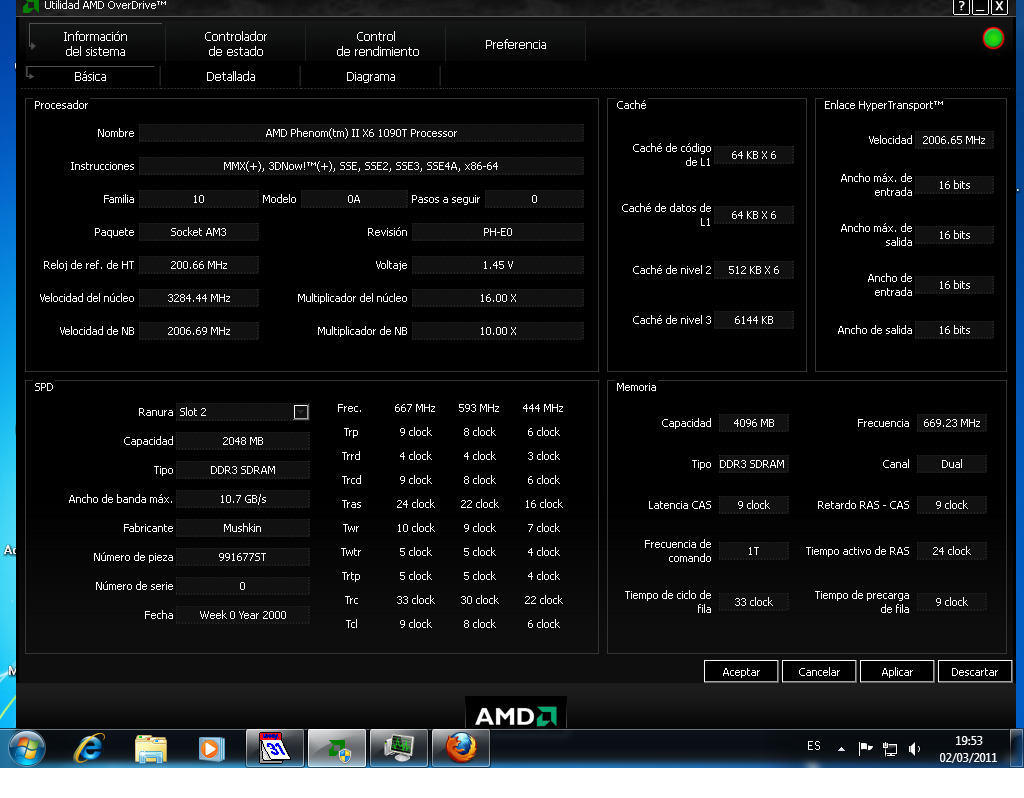Screen dimensions: 1024x798
Task: Click the help question mark button
Action: coord(961,7)
